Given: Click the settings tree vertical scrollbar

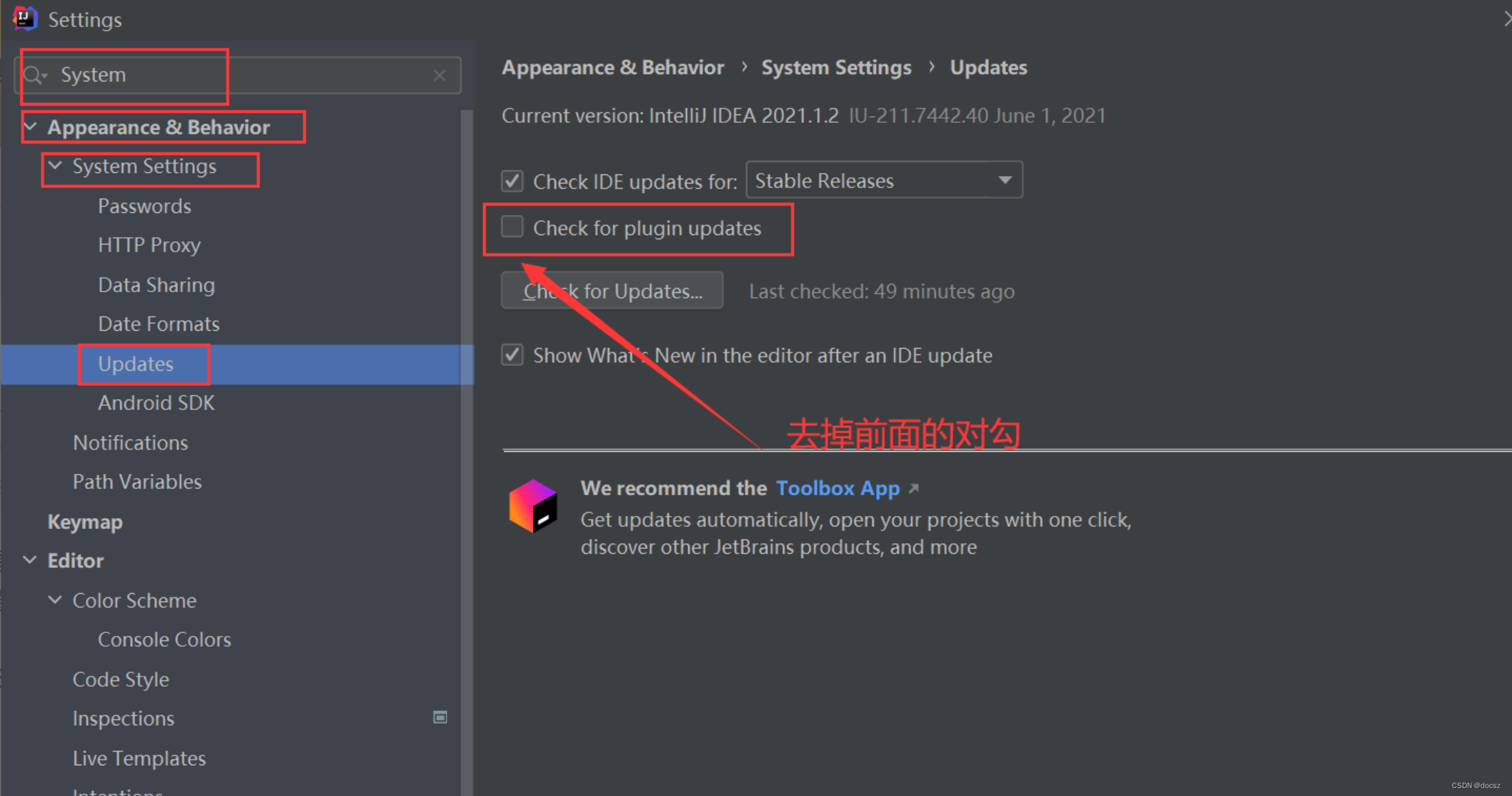Looking at the screenshot, I should [467, 453].
